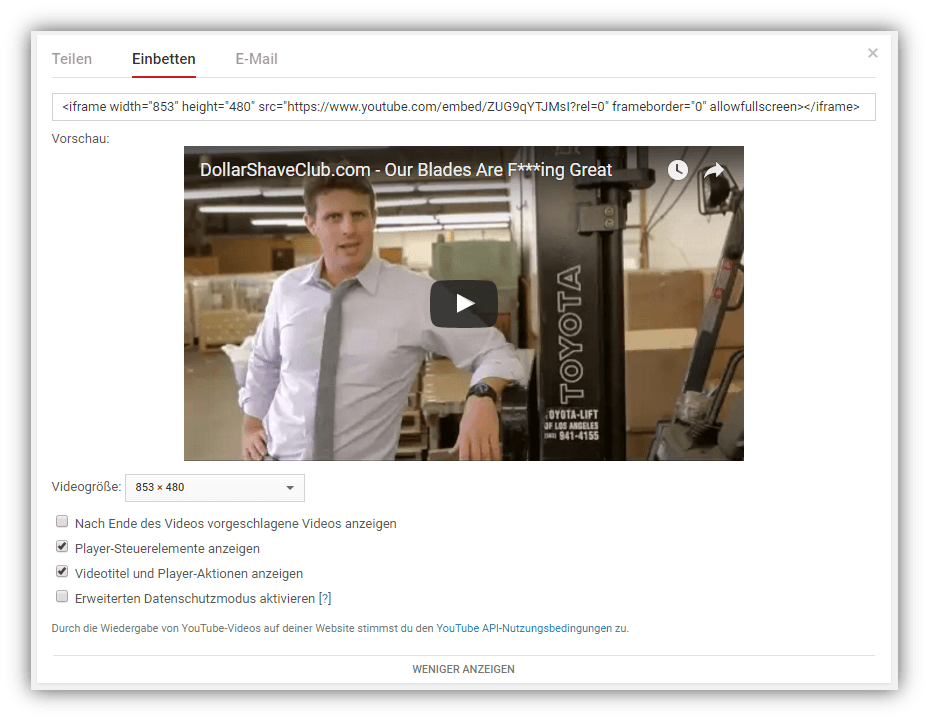
Task: Click the Watch Later clock icon in the player
Action: 677,170
